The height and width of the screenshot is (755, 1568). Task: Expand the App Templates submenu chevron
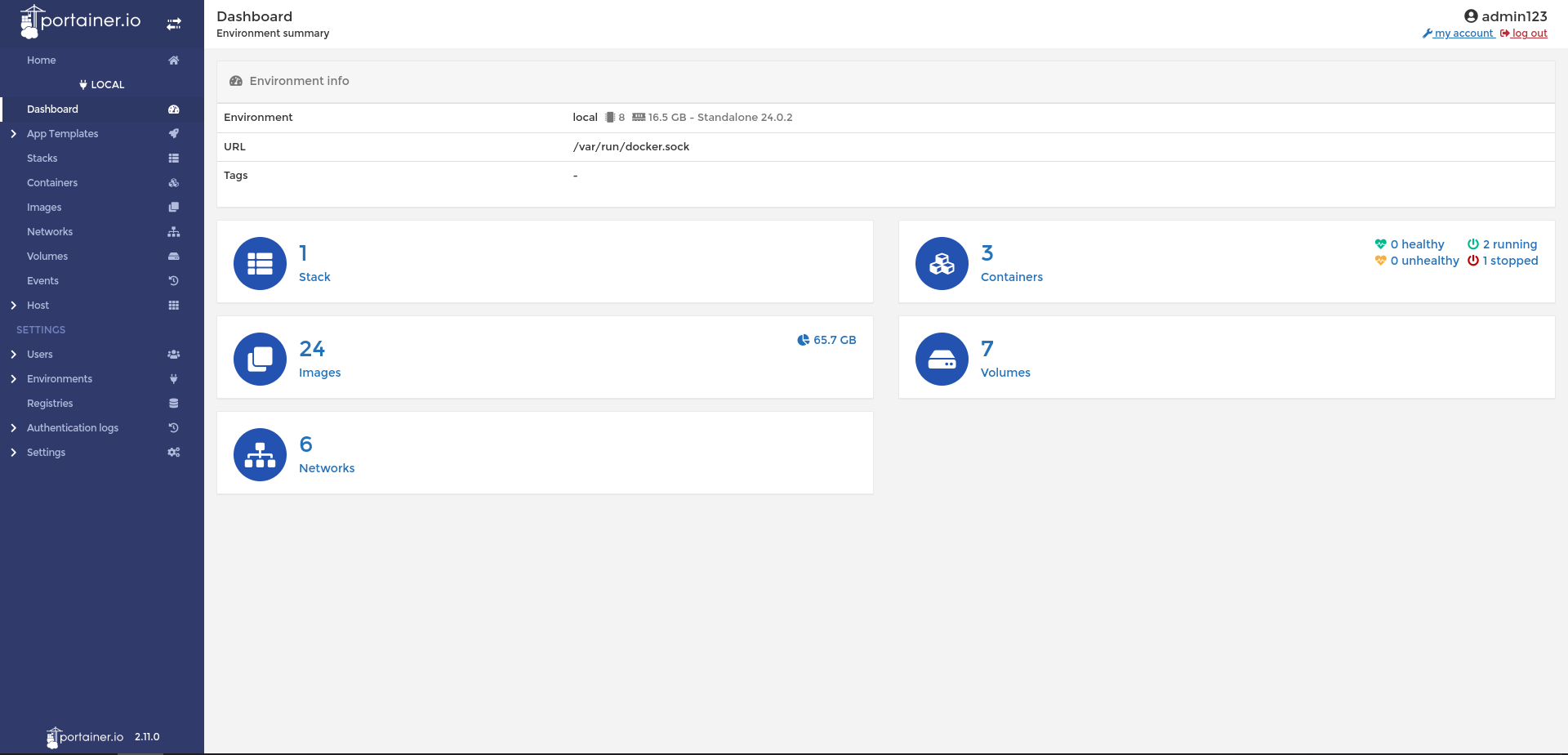13,134
